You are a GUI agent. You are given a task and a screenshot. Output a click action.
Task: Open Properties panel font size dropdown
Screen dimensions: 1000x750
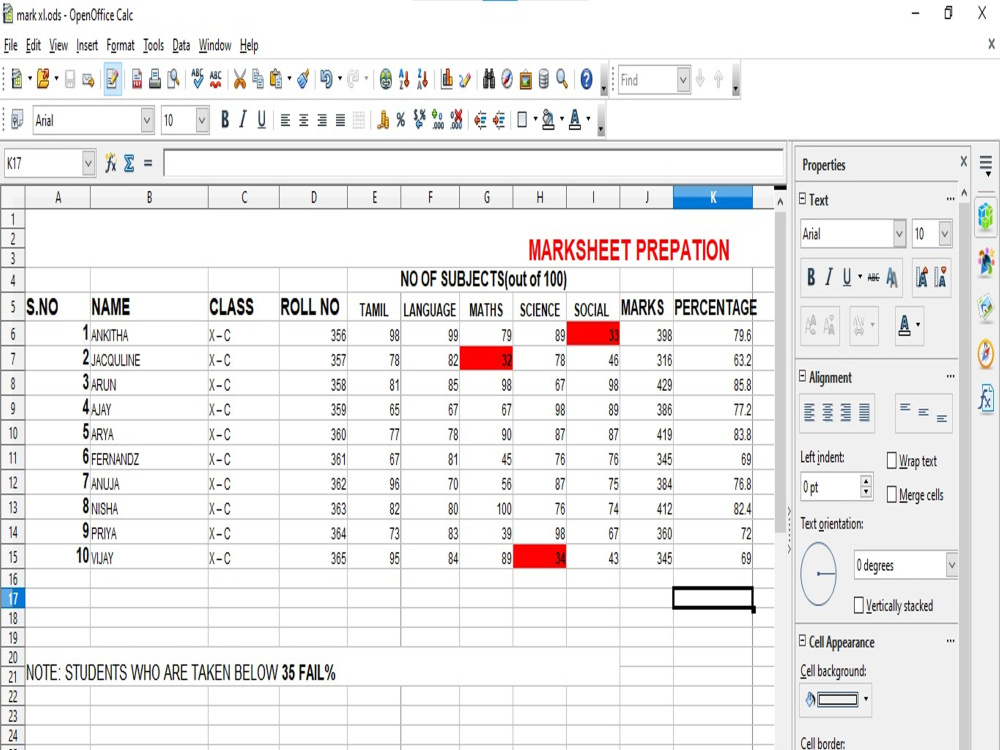[x=945, y=234]
